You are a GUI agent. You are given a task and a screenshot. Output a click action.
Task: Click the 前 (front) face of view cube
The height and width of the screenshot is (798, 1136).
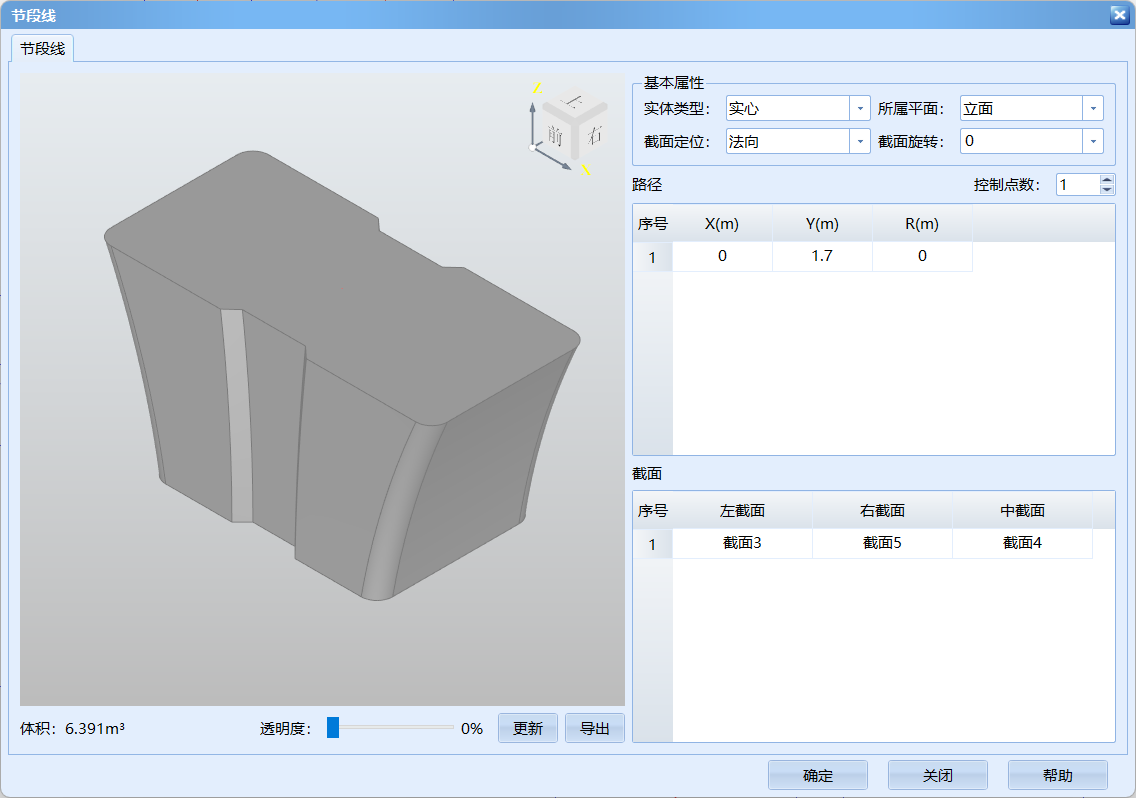click(x=556, y=135)
